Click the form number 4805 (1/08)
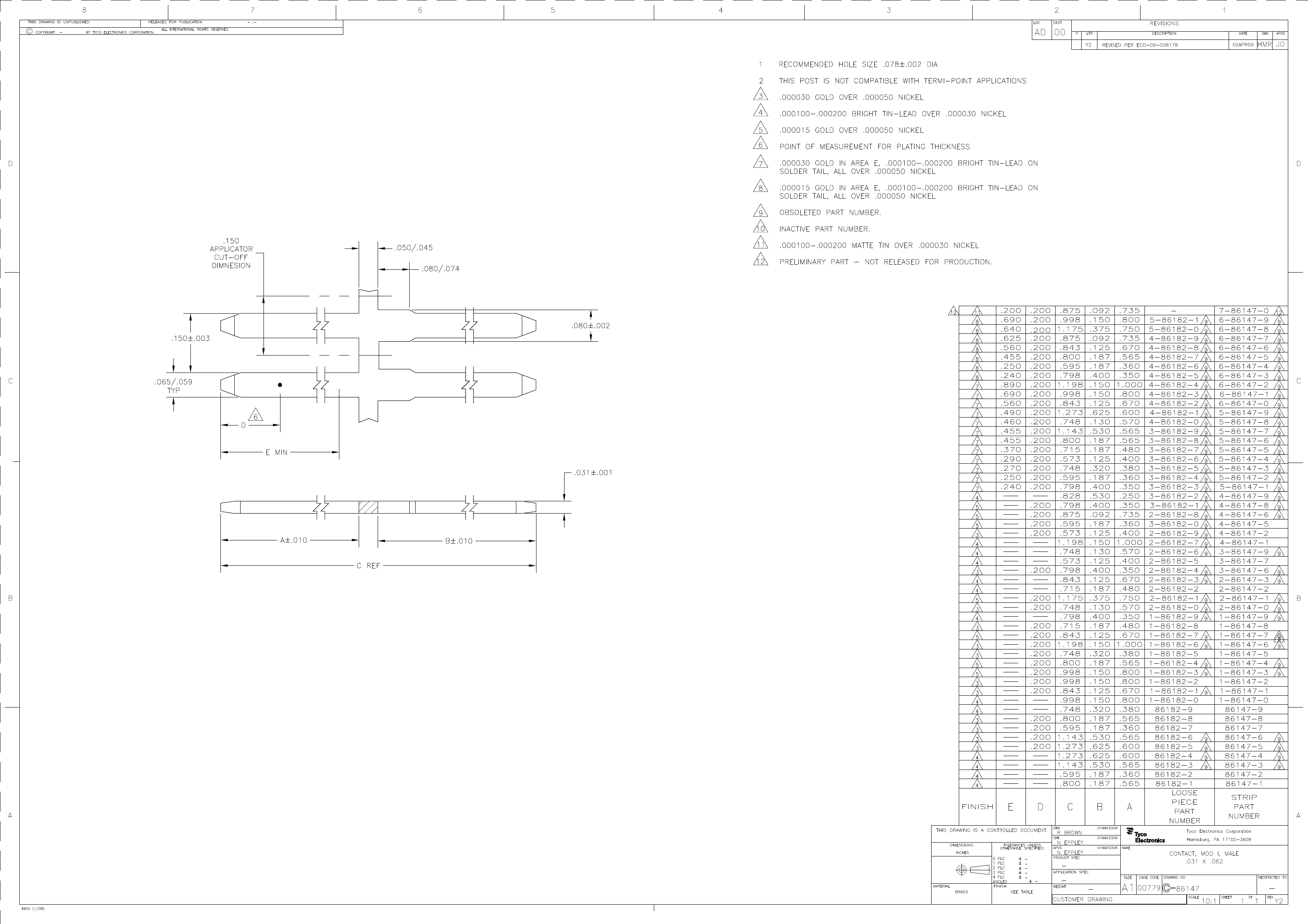 [32, 909]
